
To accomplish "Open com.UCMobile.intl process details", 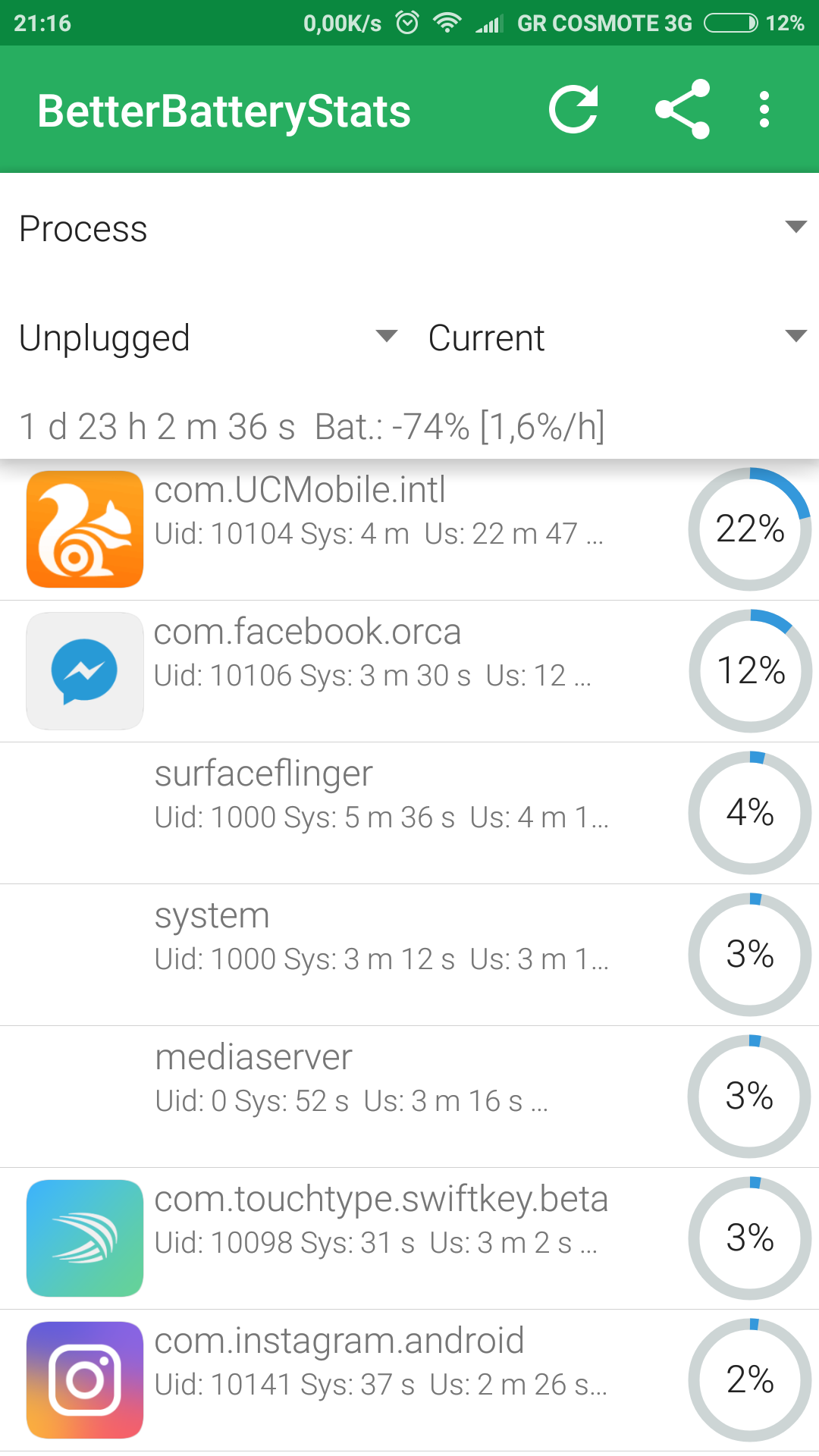I will pos(379,510).
